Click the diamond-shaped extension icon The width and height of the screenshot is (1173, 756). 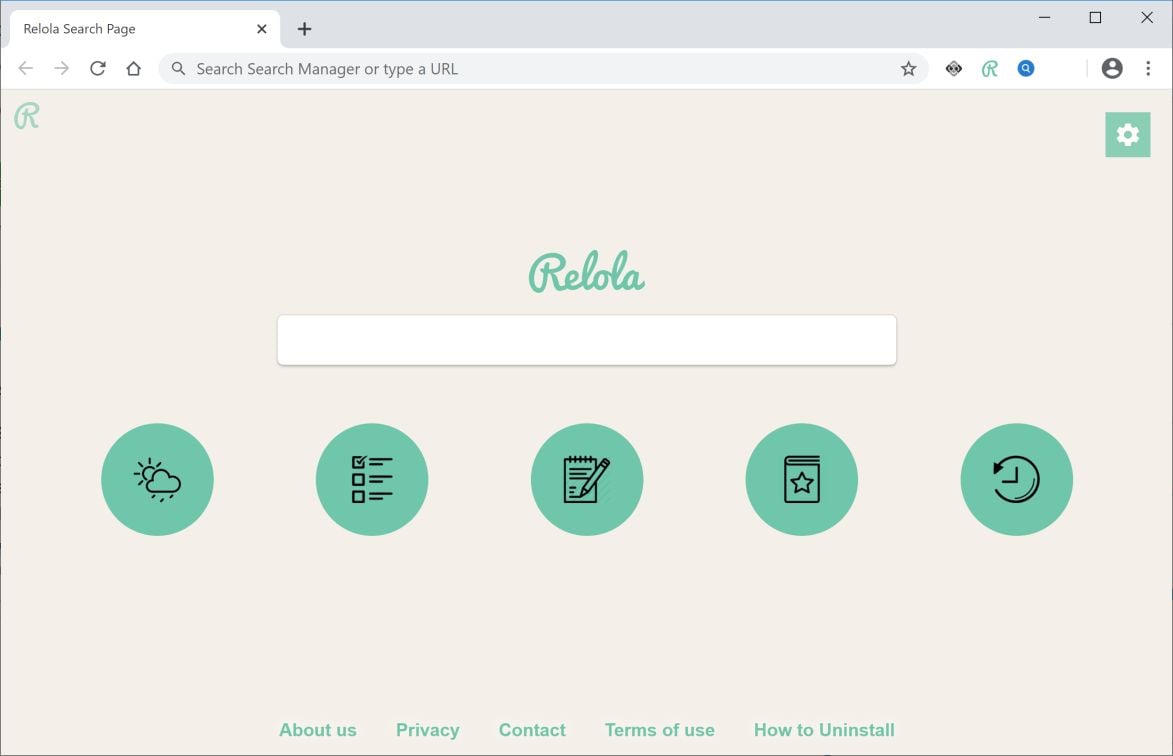pos(953,69)
